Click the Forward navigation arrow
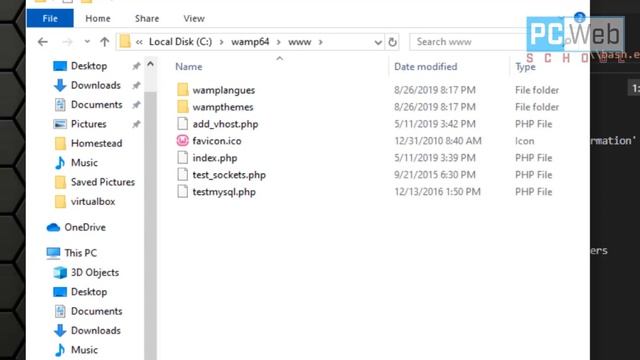The height and width of the screenshot is (360, 640). (67, 42)
